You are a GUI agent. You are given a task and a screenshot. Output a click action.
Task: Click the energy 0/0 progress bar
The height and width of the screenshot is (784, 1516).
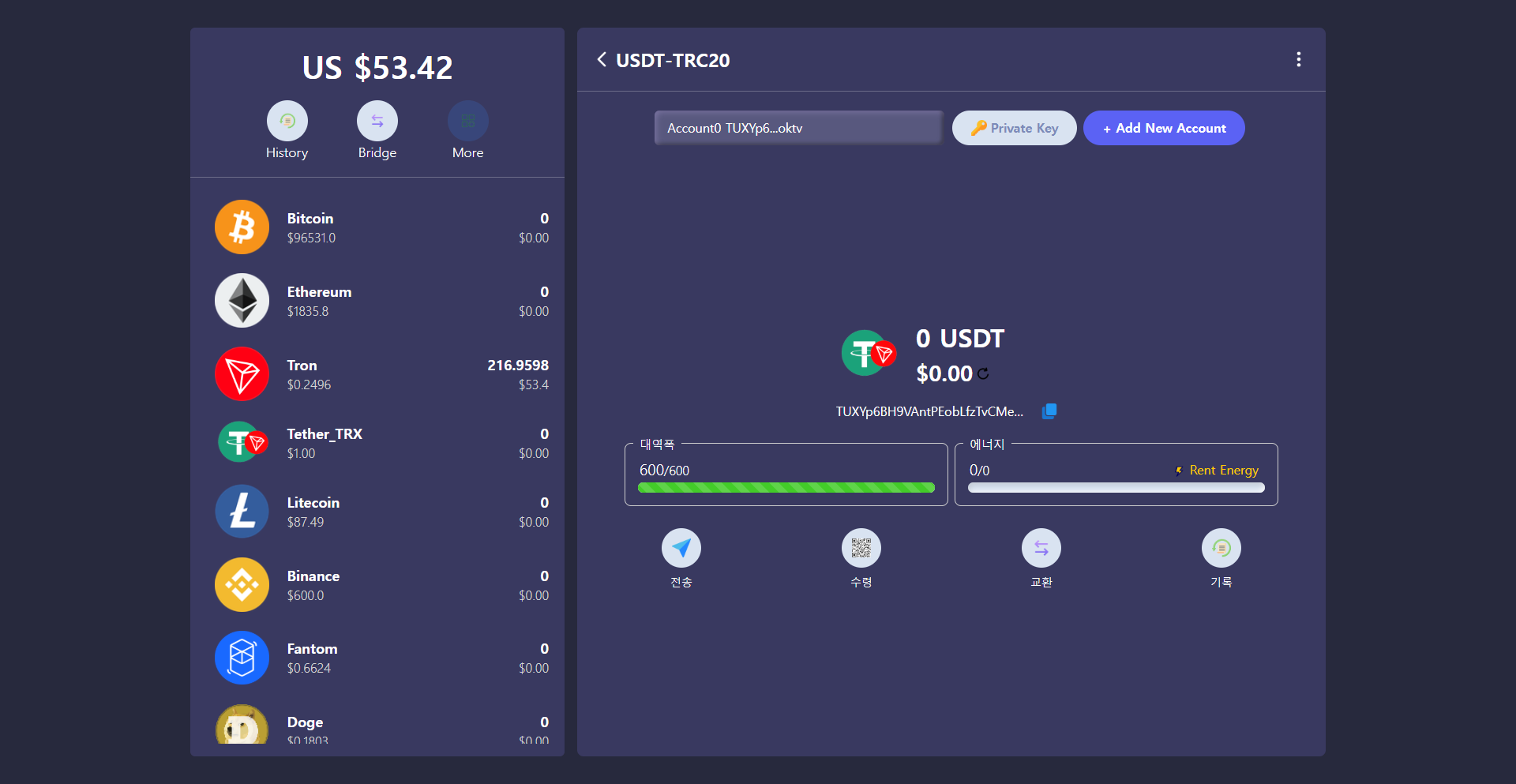click(1116, 488)
